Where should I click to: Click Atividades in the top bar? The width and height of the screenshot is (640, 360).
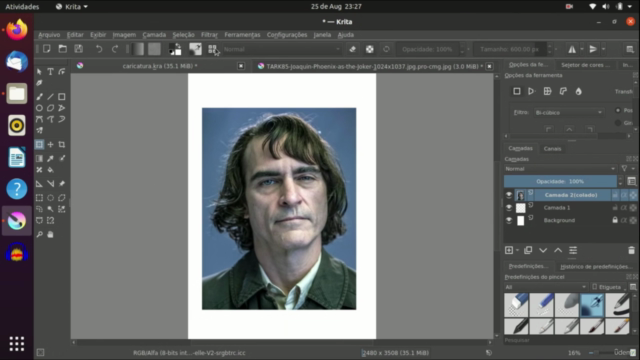click(22, 7)
